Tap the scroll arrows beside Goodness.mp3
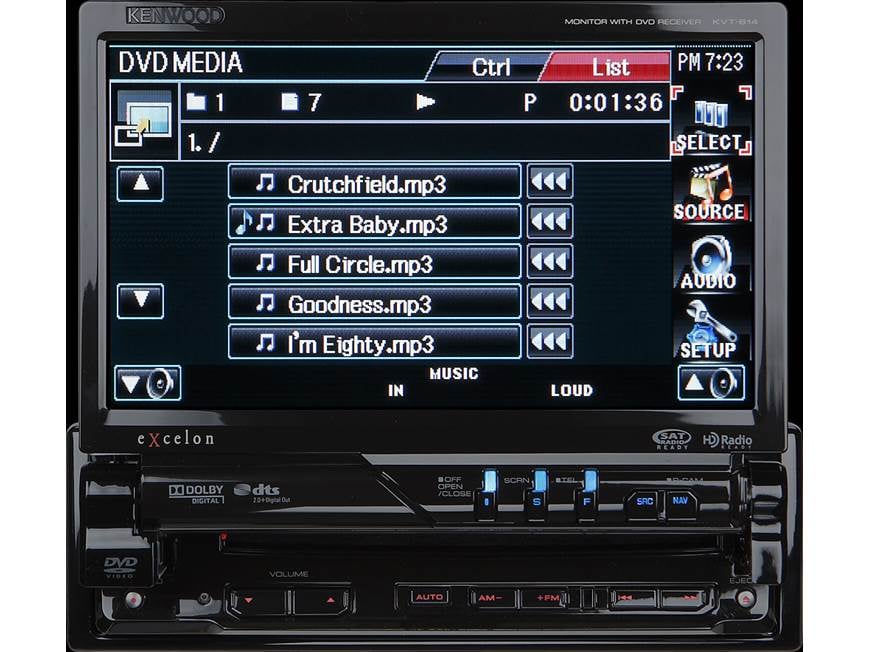Image resolution: width=869 pixels, height=652 pixels. (550, 302)
